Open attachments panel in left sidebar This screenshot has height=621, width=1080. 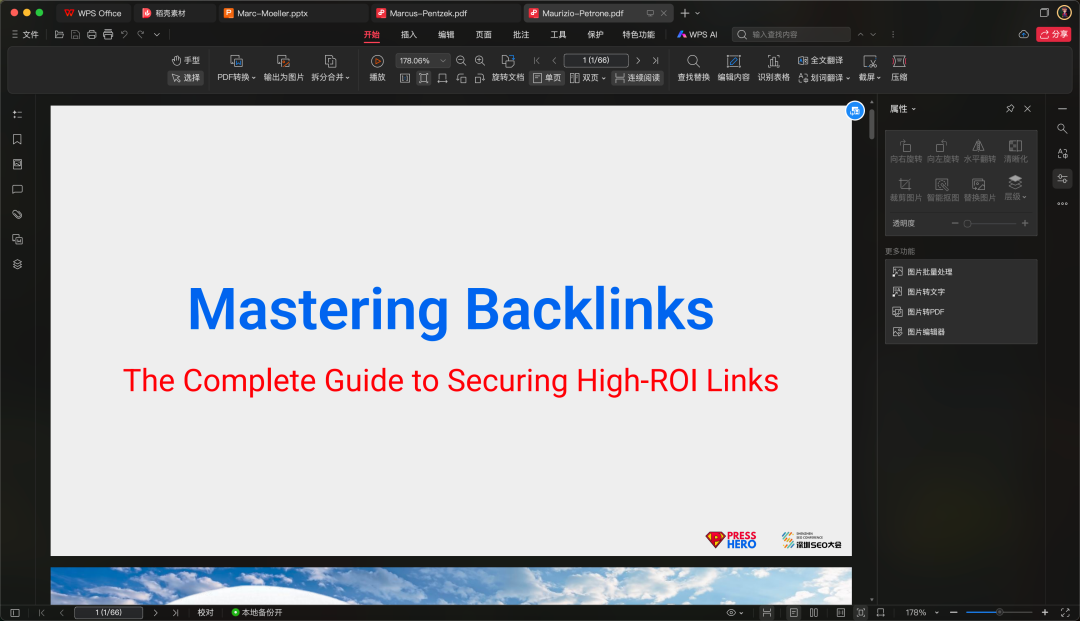tap(17, 214)
